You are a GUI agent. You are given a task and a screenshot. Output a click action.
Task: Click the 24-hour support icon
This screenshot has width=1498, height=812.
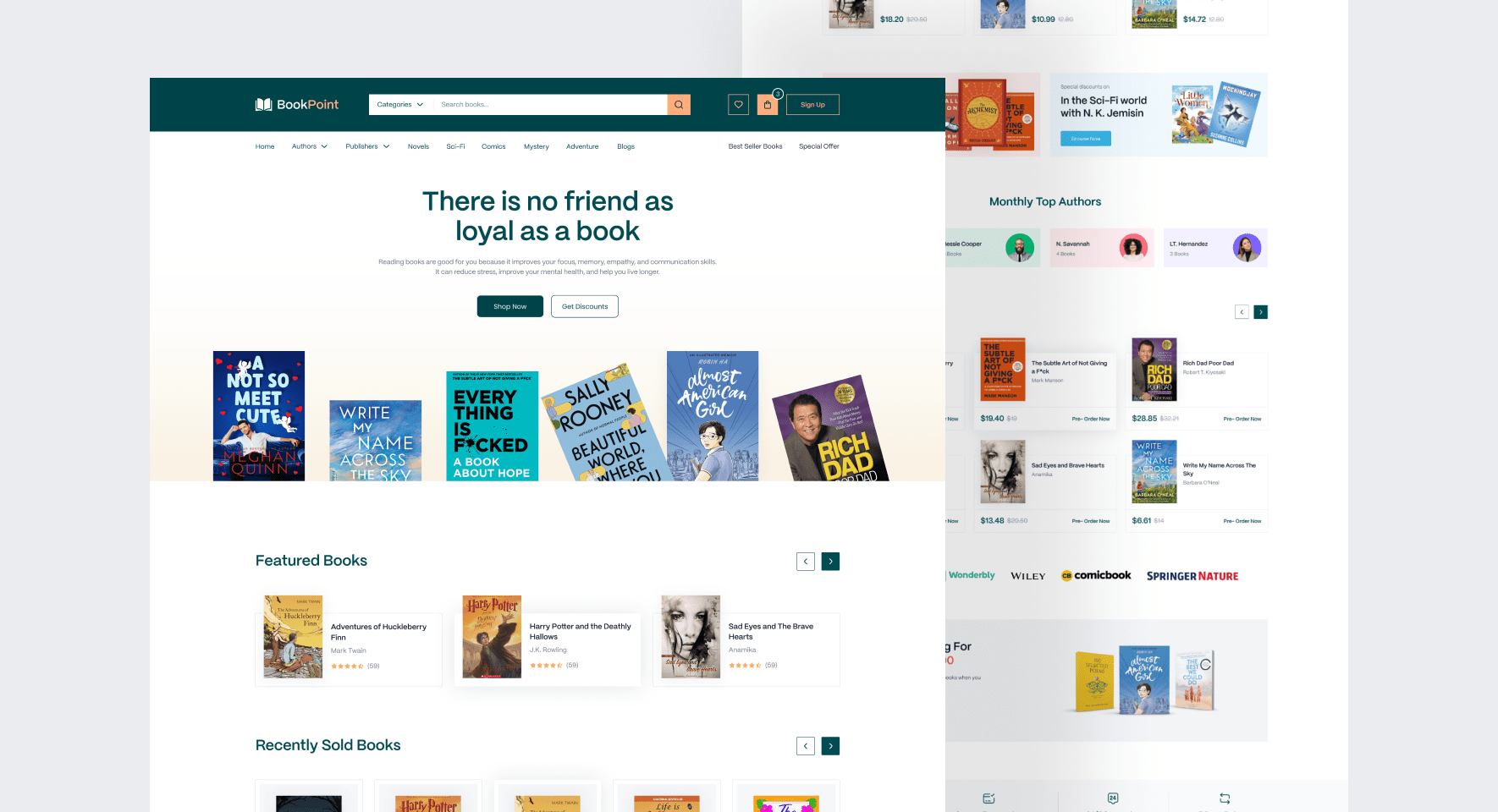(x=1113, y=798)
